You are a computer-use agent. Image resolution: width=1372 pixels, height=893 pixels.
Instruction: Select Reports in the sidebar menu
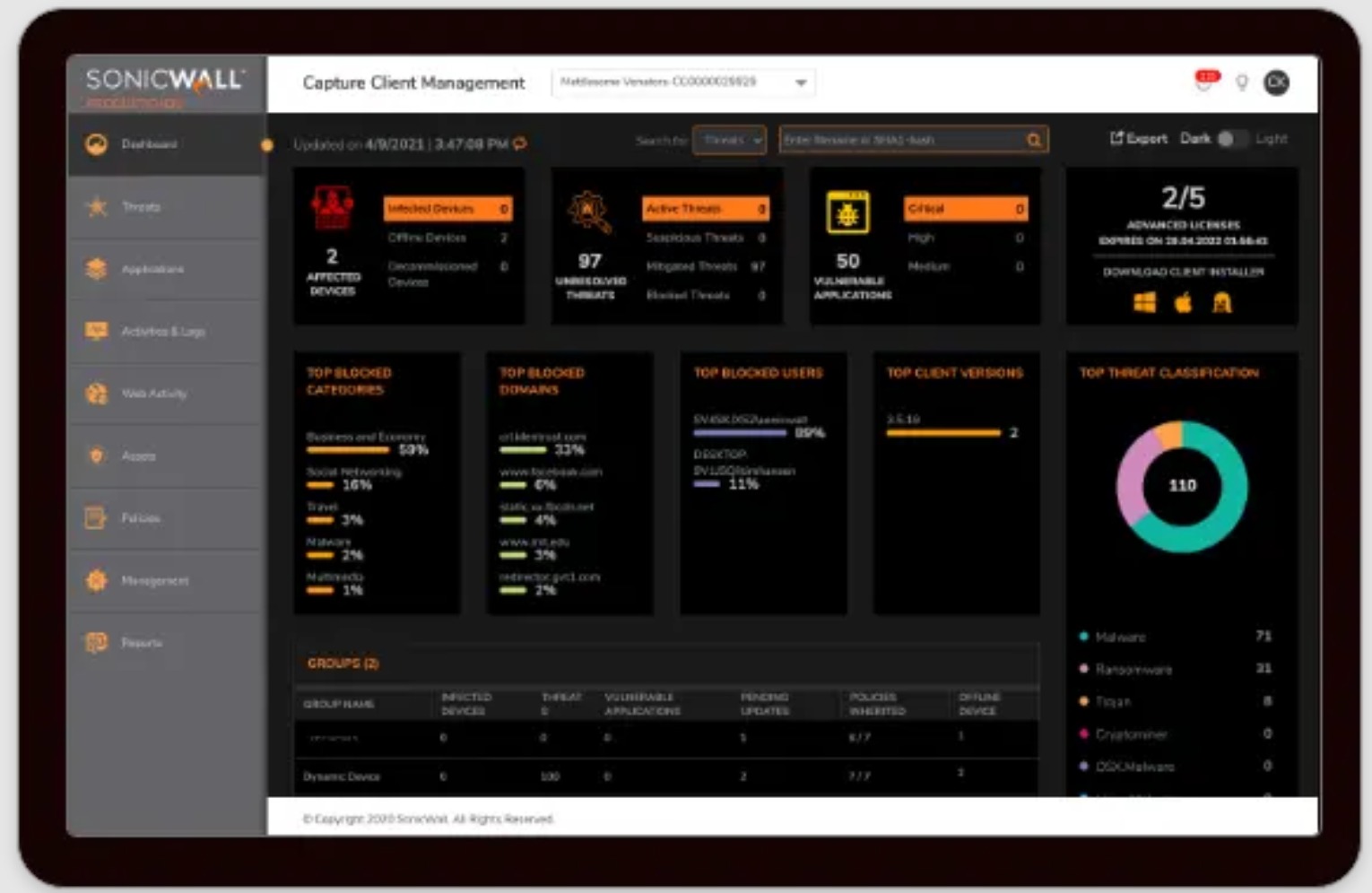point(142,643)
